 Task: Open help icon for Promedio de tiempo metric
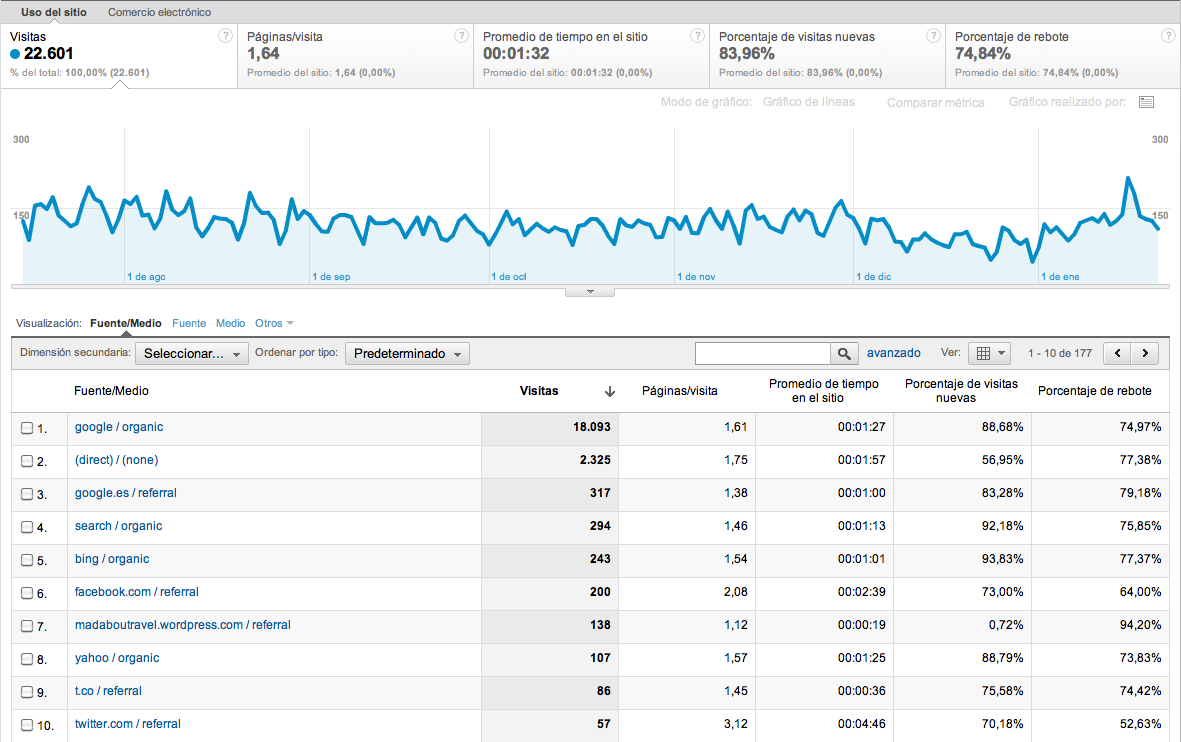point(697,35)
